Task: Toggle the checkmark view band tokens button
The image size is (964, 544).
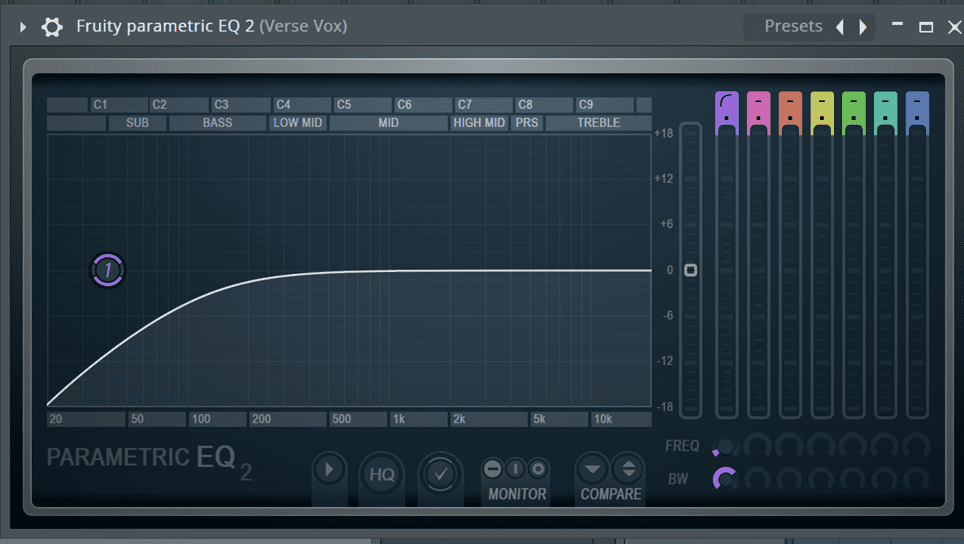Action: [x=440, y=474]
